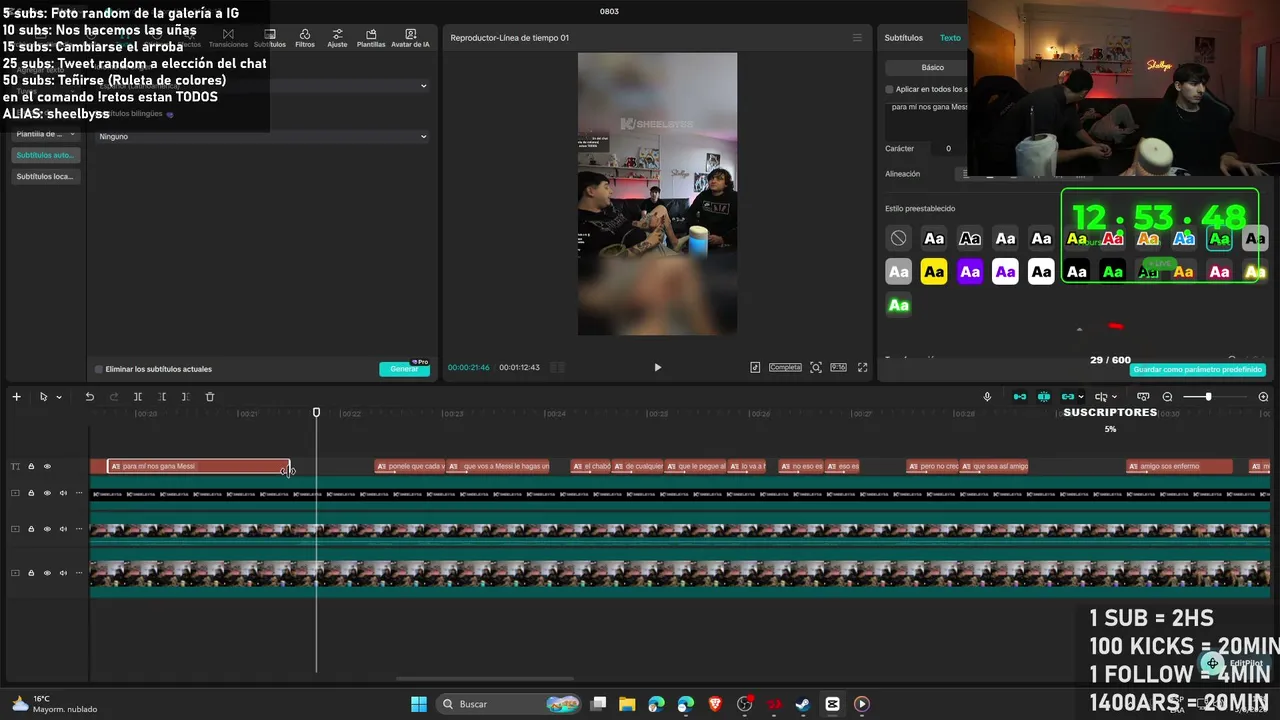The width and height of the screenshot is (1280, 720).
Task: Open the preview focus frame tool
Action: click(816, 367)
